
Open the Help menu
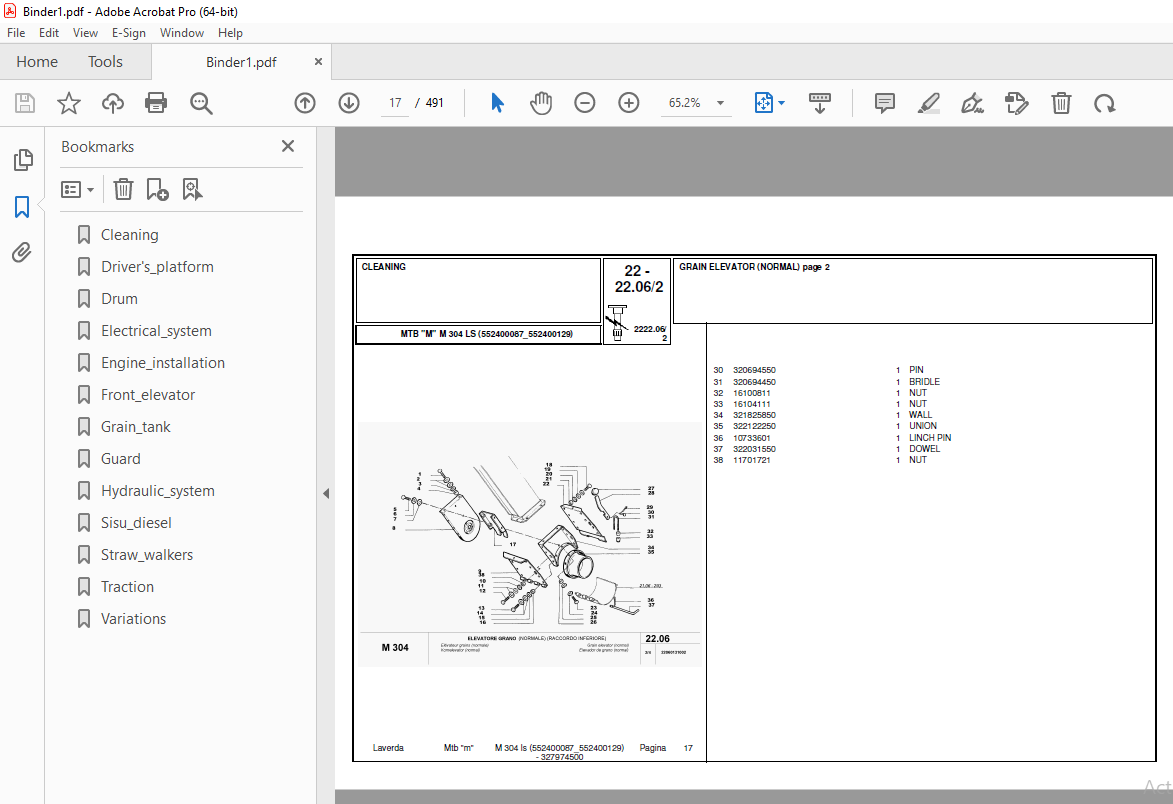pyautogui.click(x=230, y=33)
